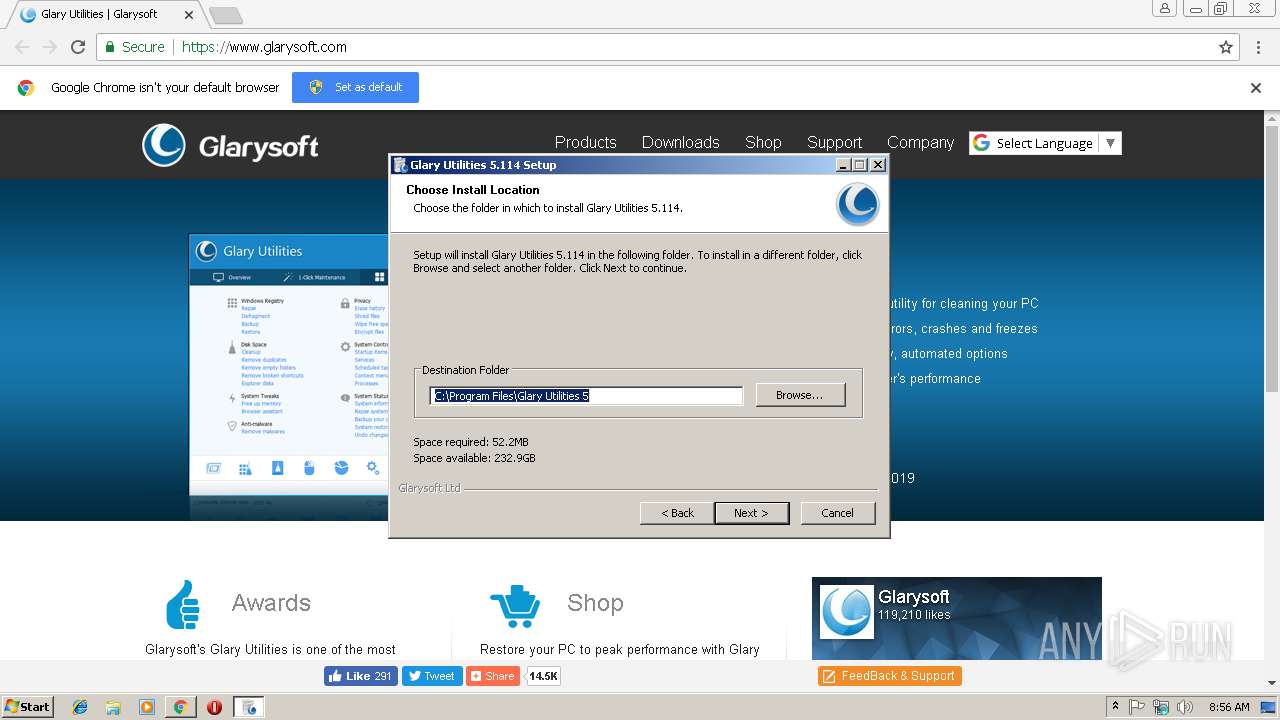Click the Glary logo in installer header

coord(858,204)
